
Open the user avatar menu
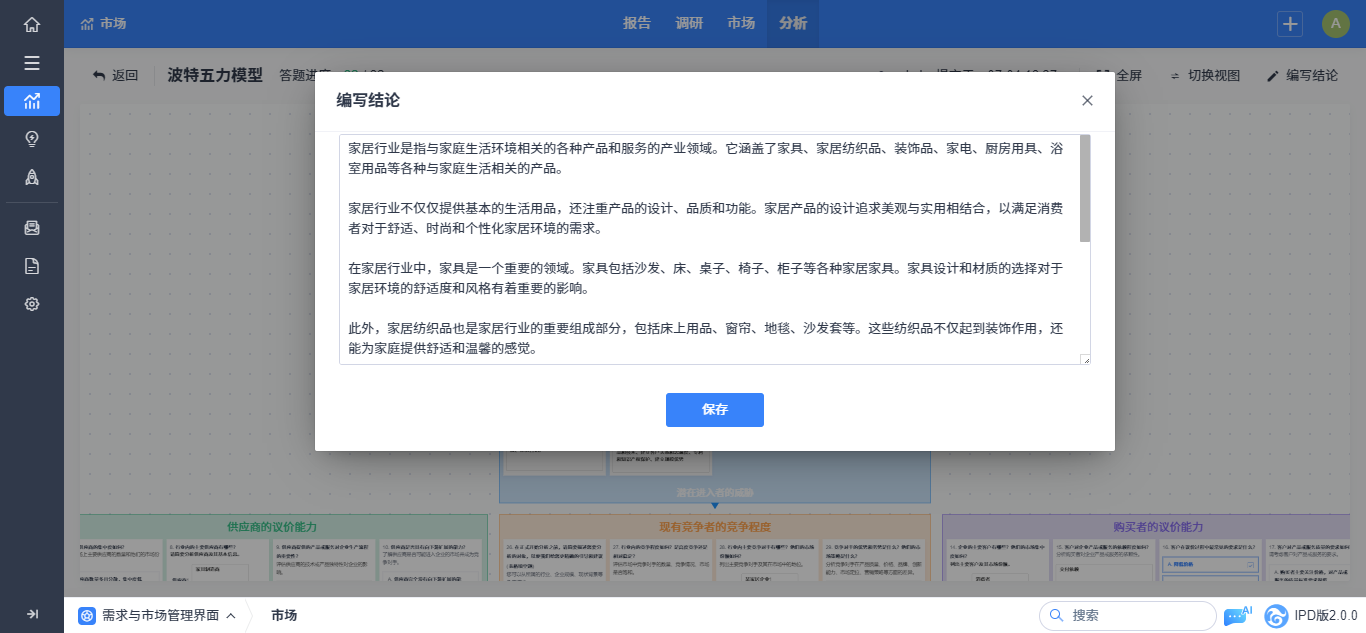[1336, 24]
